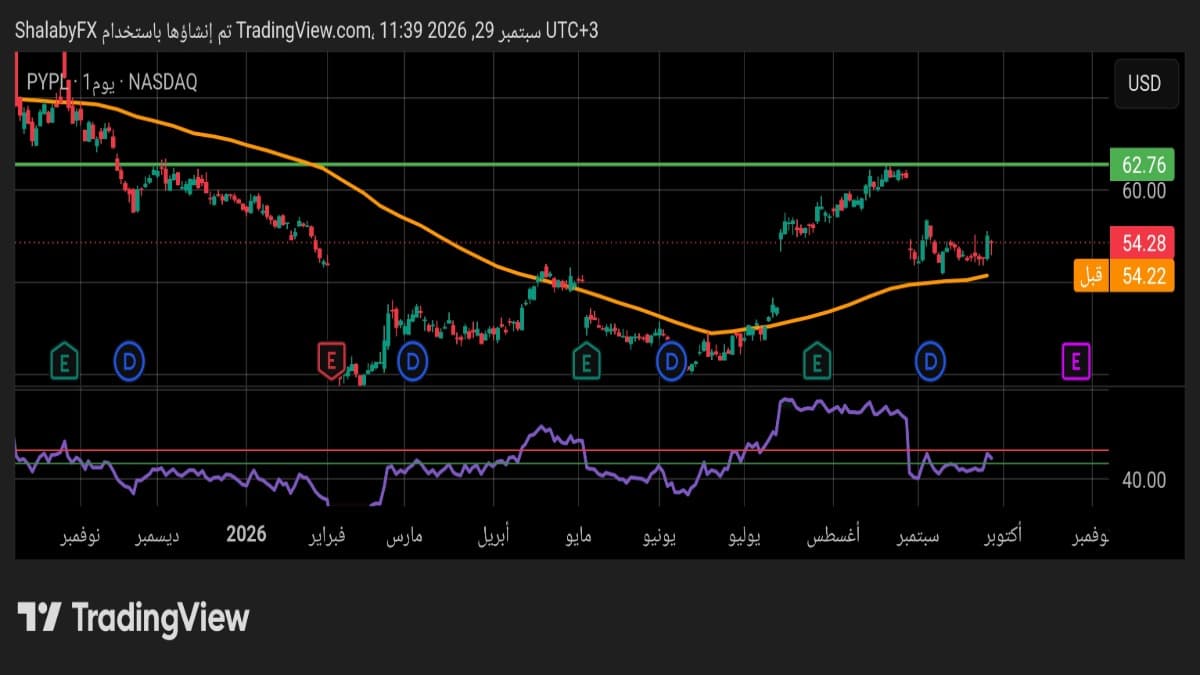Click the dividend D marker in June

[672, 361]
